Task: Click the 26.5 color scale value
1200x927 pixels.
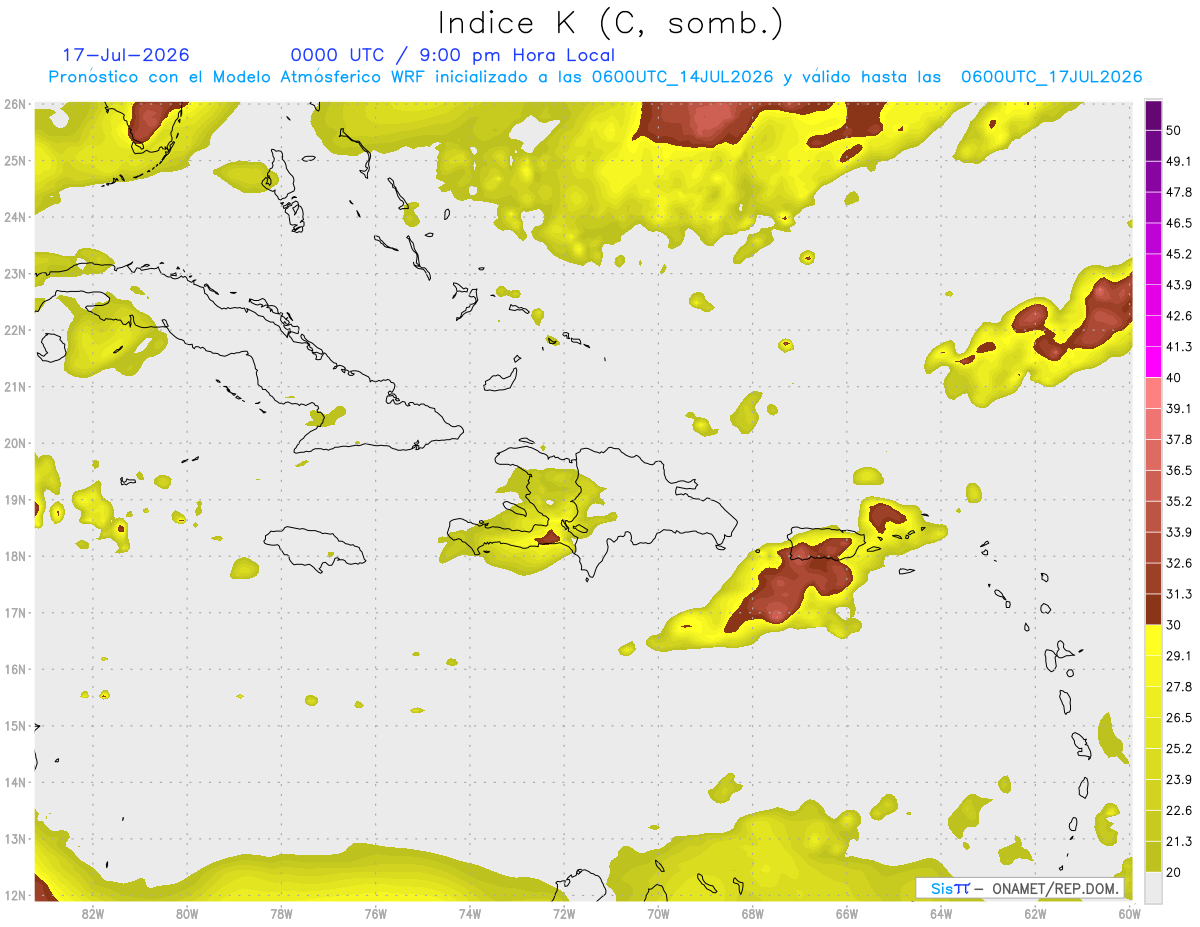Action: tap(1179, 718)
